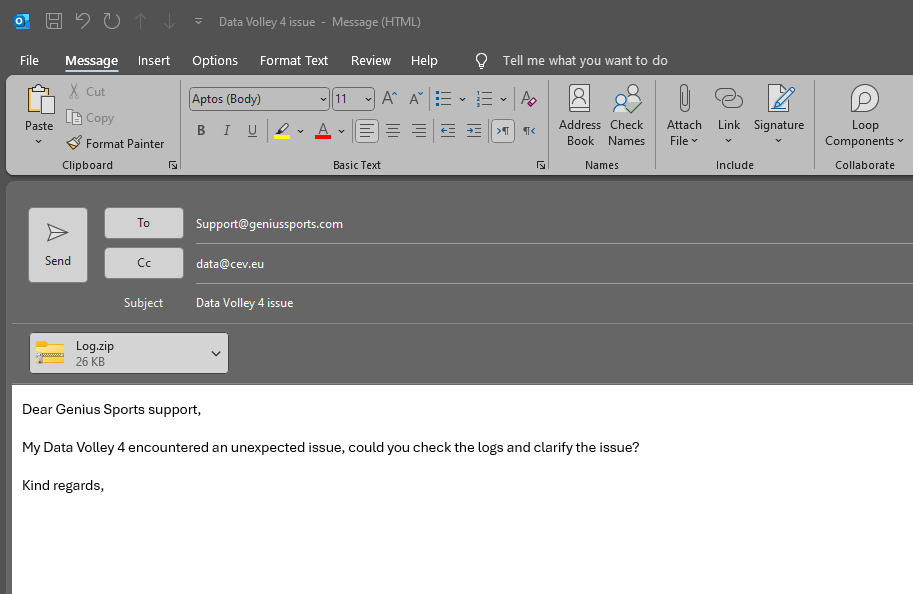Click the Cut button
This screenshot has width=913, height=594.
click(x=87, y=91)
